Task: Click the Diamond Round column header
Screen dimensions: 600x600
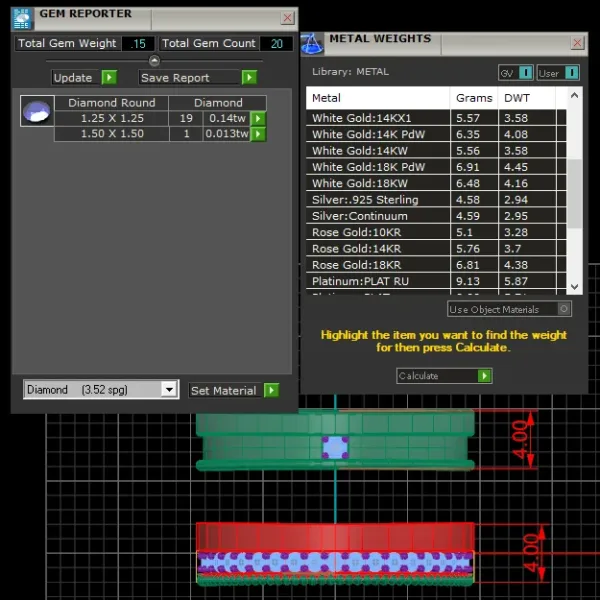Action: point(111,103)
